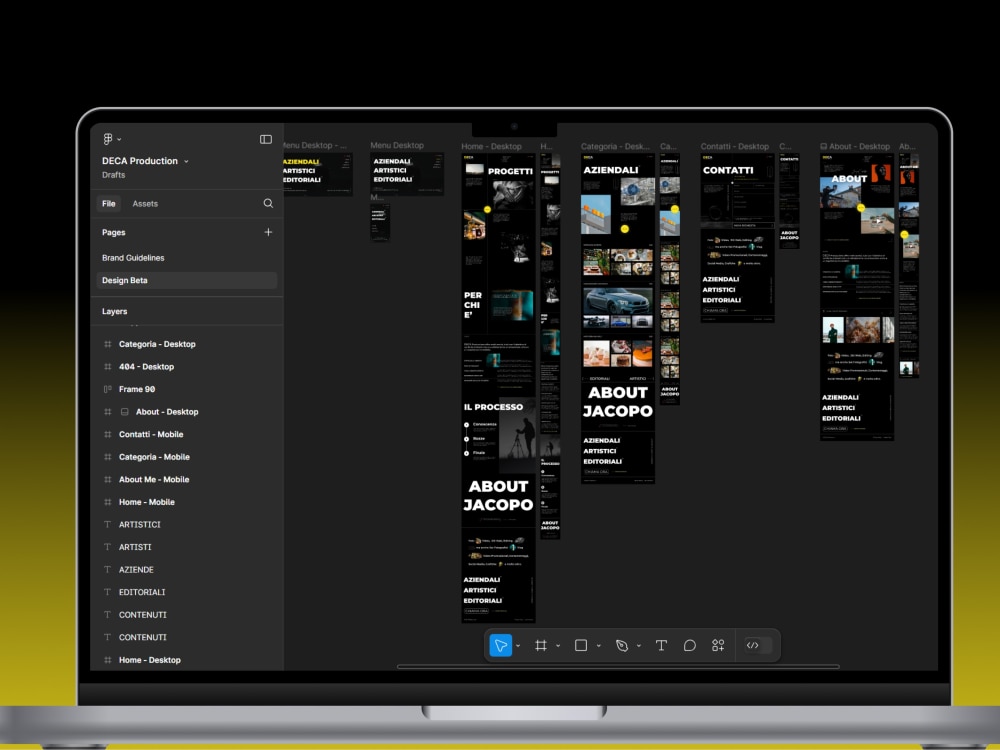Click text icon of EDITORIALI layer

tap(107, 592)
